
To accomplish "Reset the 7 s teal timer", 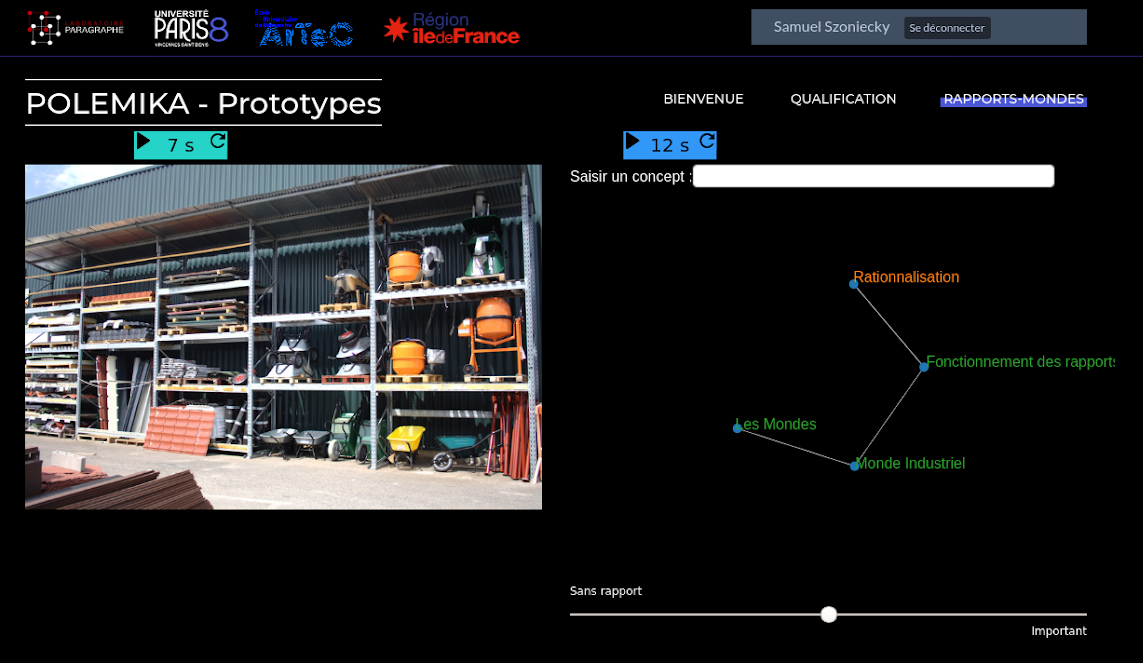I will (x=217, y=142).
